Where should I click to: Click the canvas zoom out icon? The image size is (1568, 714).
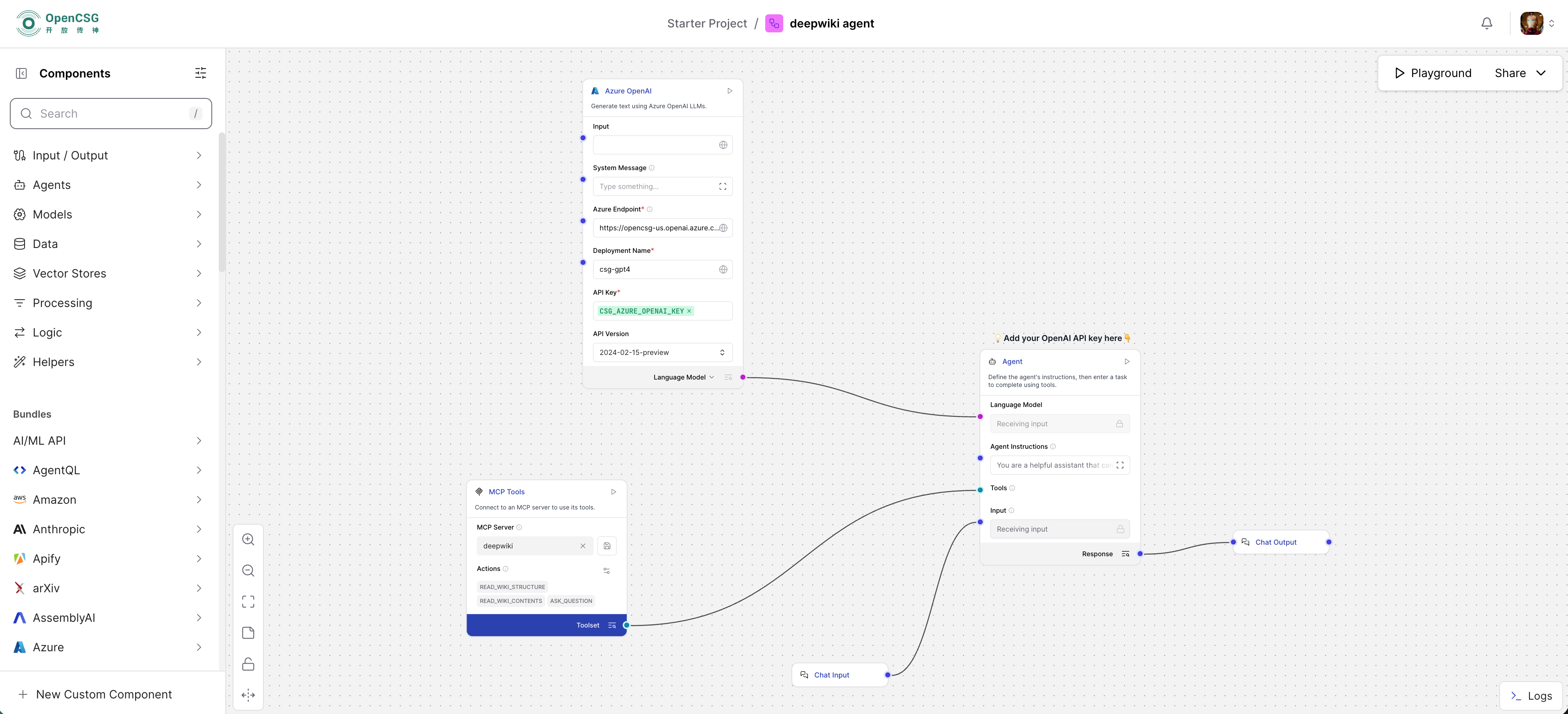[x=248, y=570]
